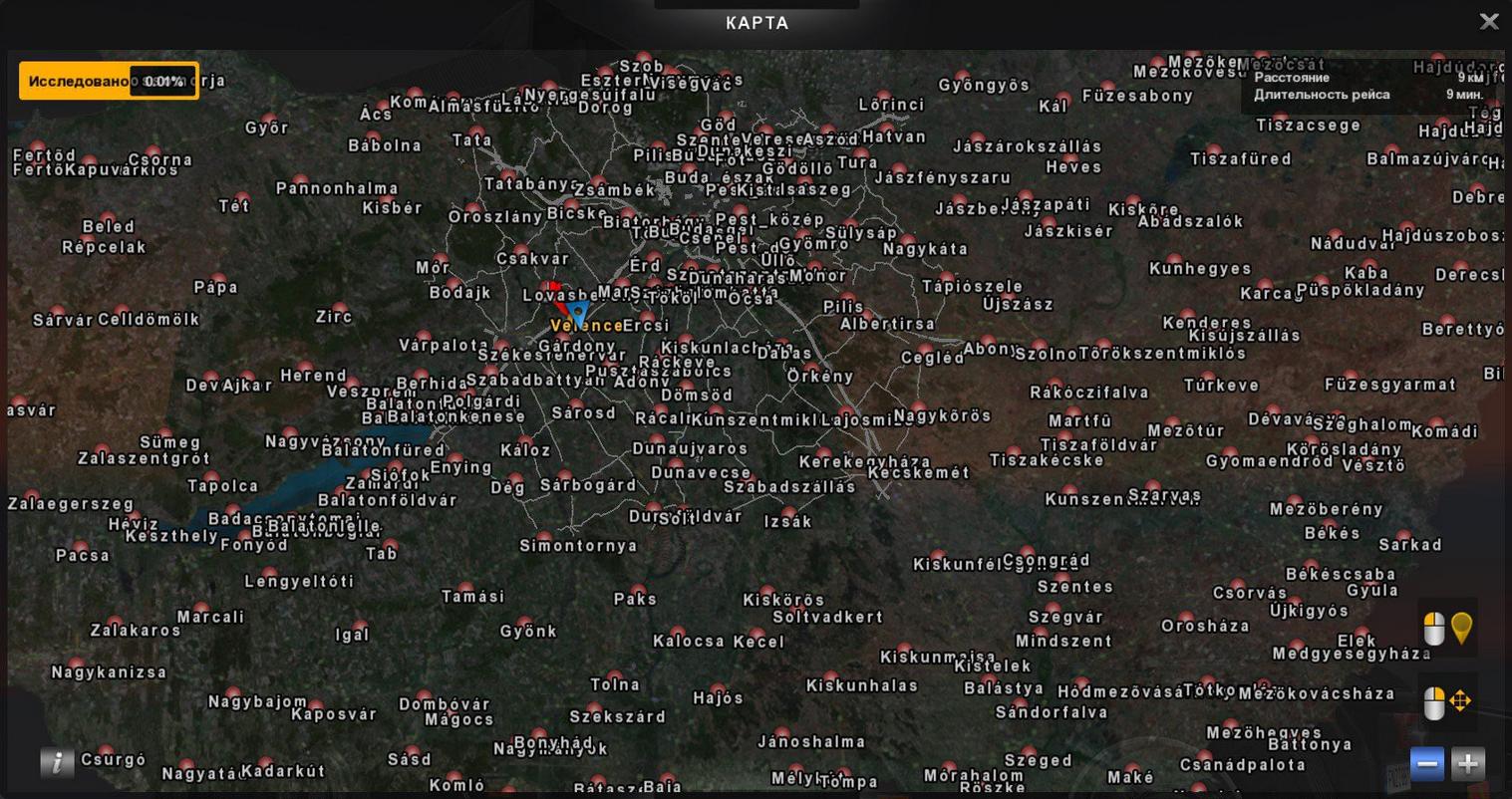Click the blue player position arrow
The width and height of the screenshot is (1512, 799).
(x=578, y=314)
